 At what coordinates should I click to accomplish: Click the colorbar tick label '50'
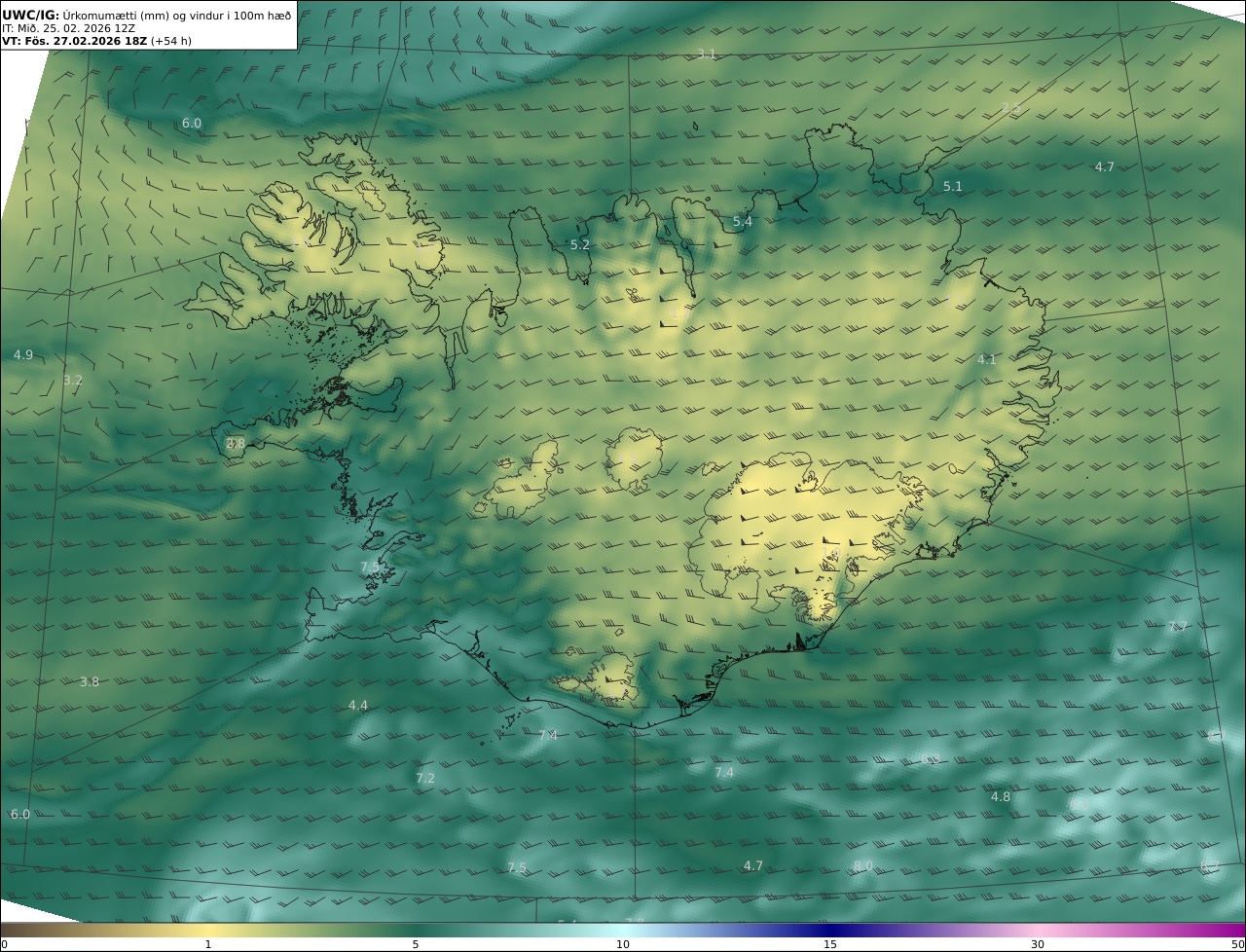coord(1238,944)
